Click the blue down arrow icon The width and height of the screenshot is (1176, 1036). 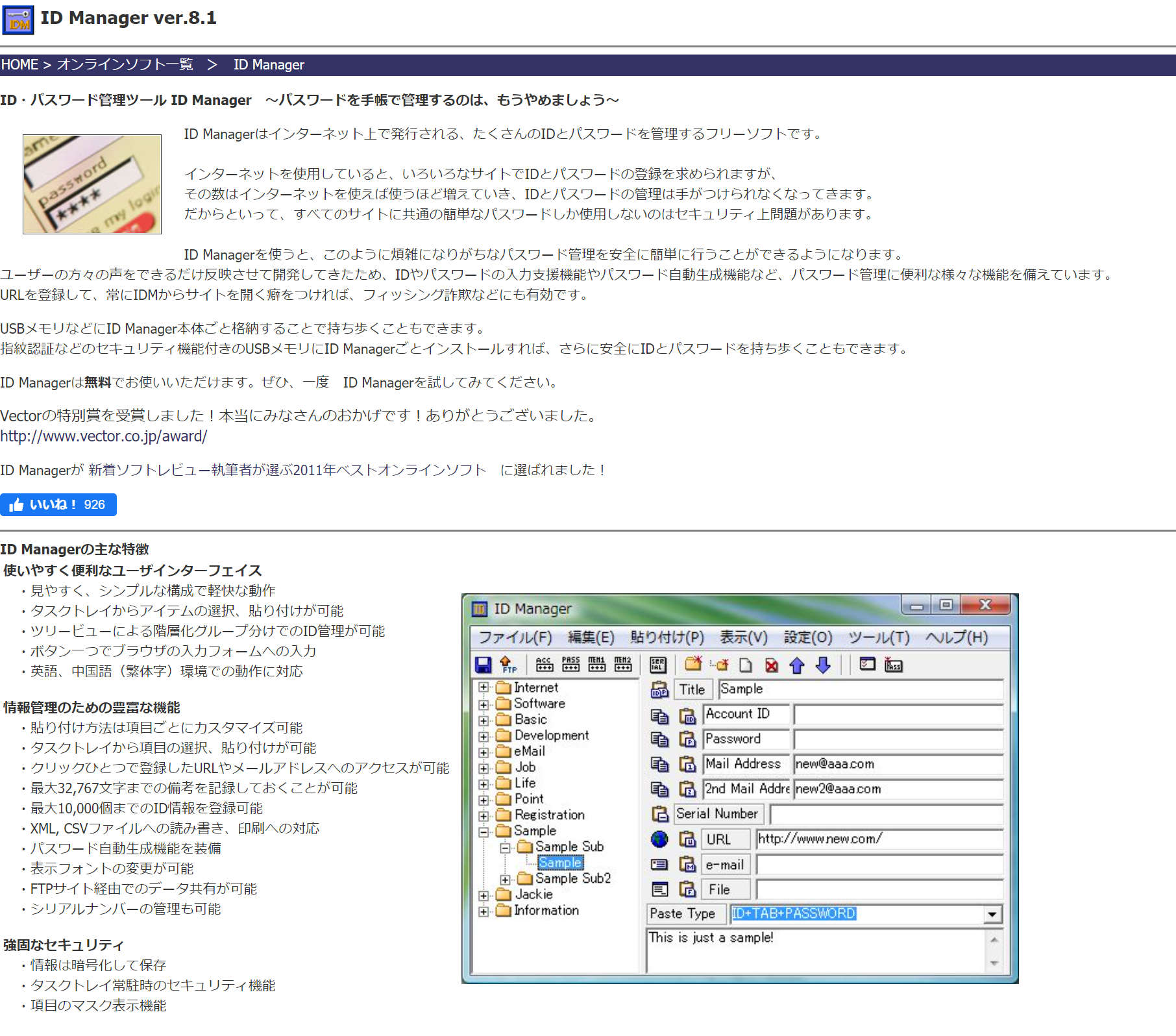[823, 665]
